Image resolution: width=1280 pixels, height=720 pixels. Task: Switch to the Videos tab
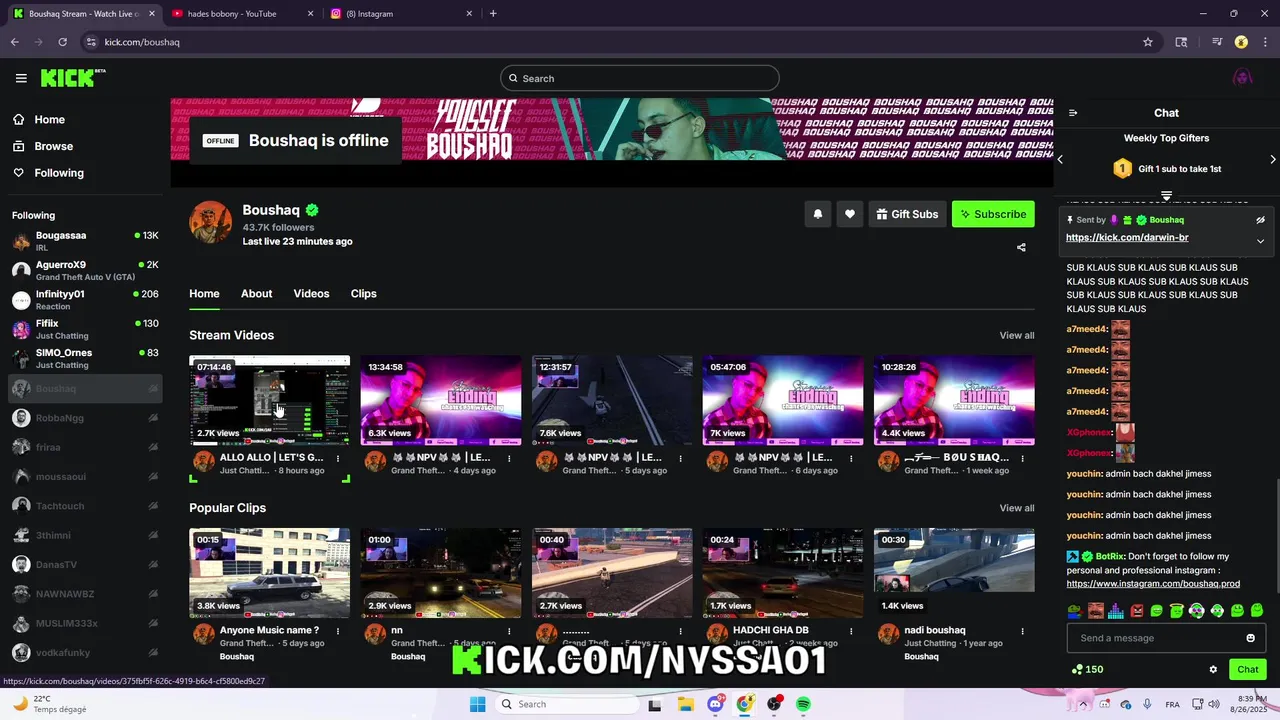(311, 293)
